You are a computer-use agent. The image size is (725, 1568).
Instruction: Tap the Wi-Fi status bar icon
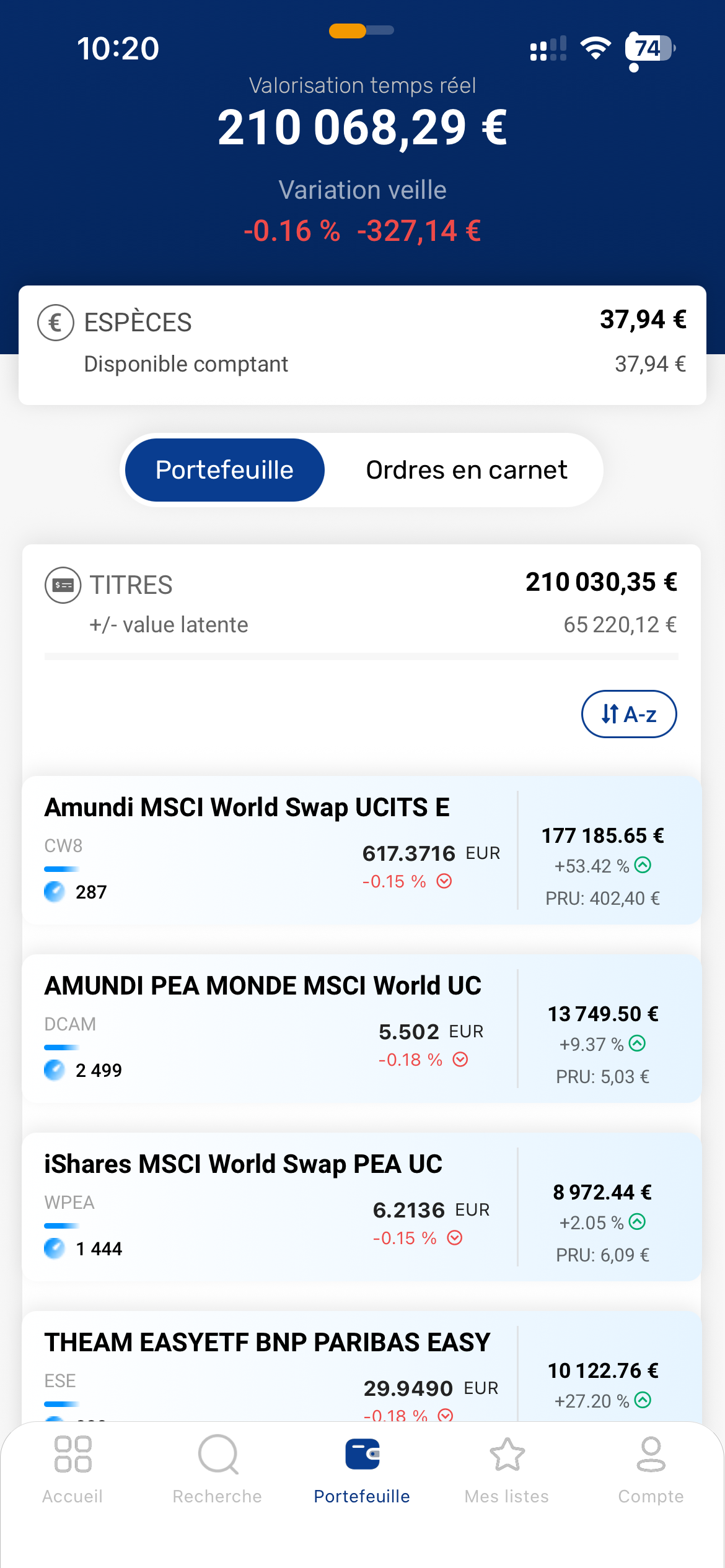tap(595, 48)
